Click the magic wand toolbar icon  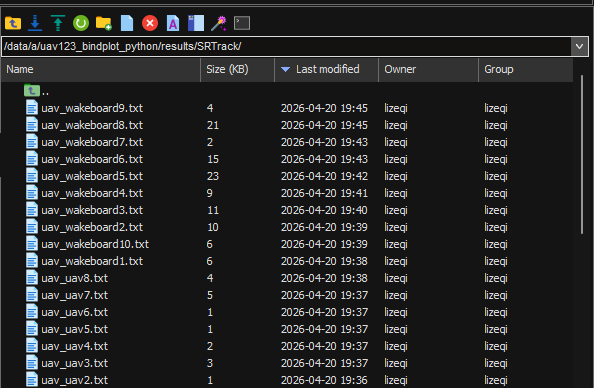219,23
